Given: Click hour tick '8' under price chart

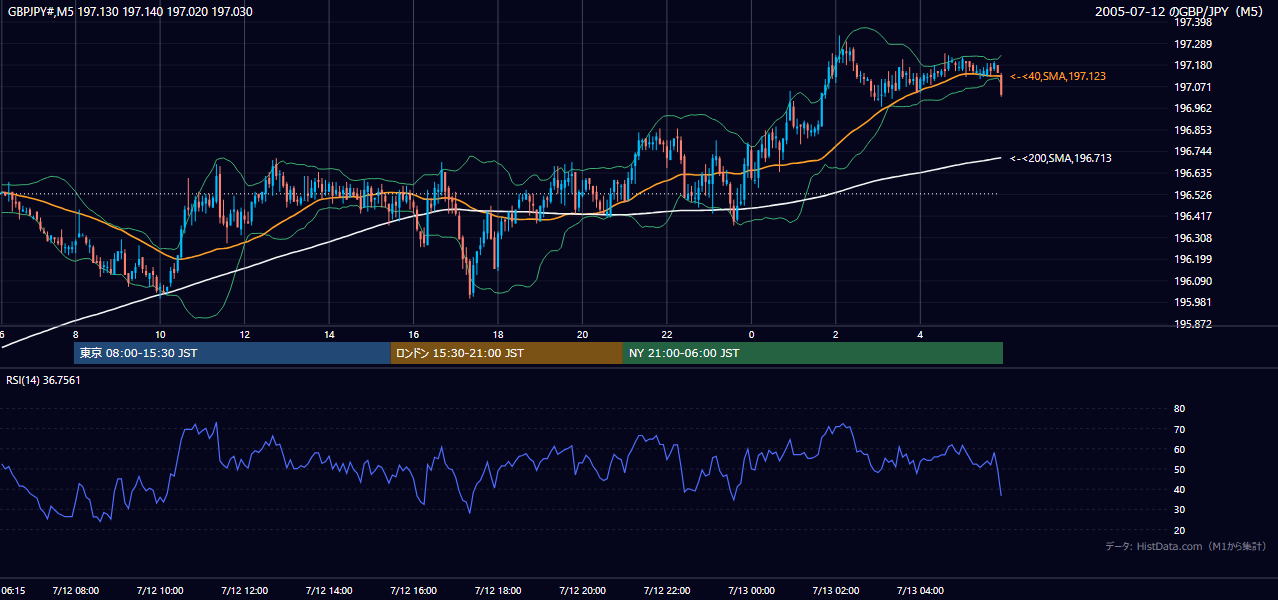Looking at the screenshot, I should pos(76,334).
